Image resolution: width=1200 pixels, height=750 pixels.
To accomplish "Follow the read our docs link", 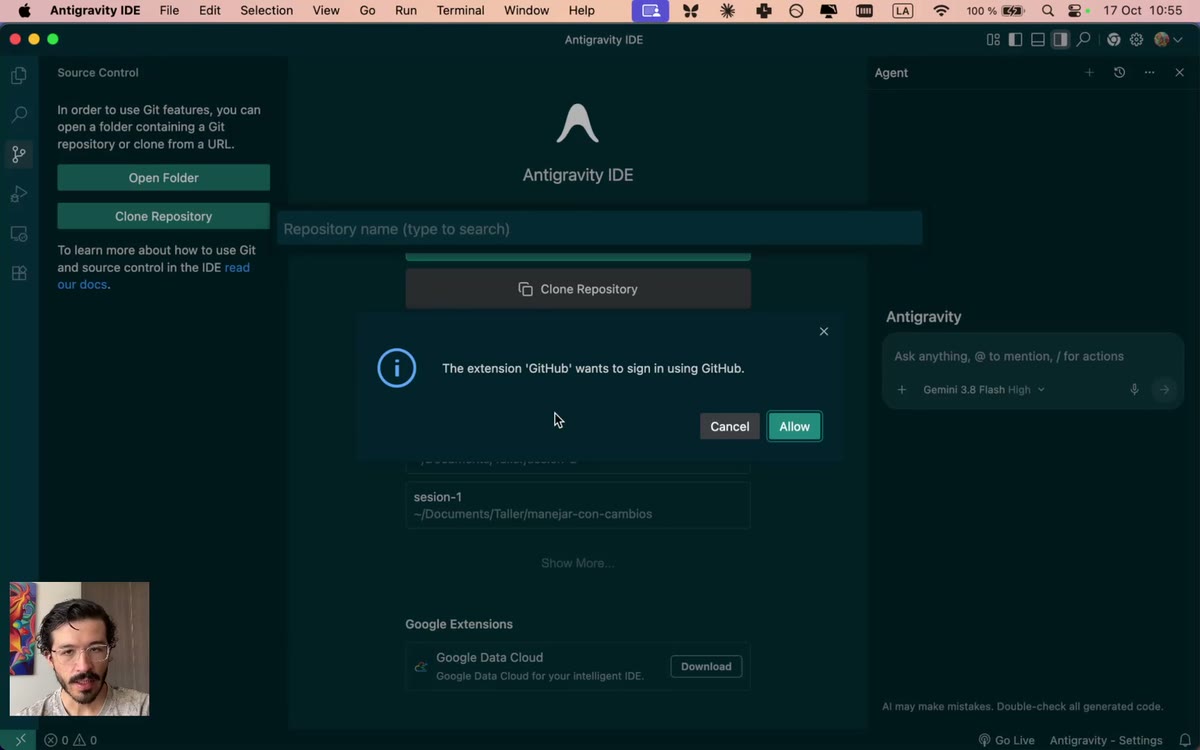I will (154, 276).
